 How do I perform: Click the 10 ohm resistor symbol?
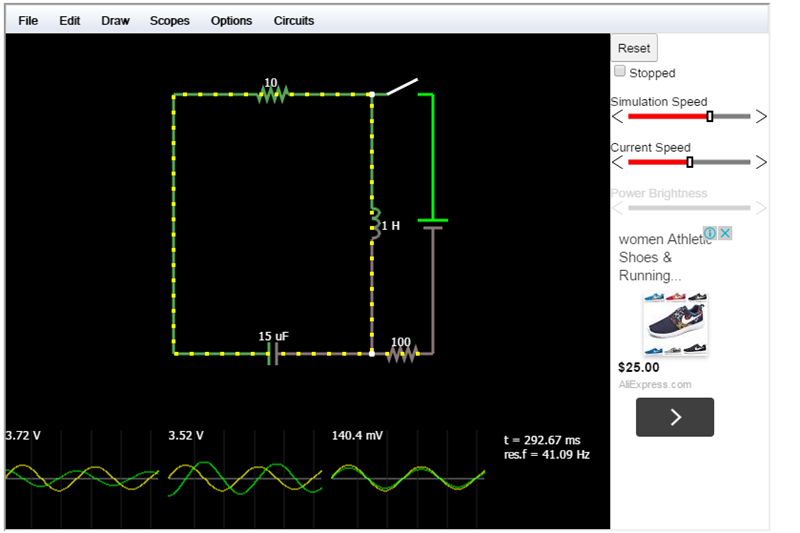pyautogui.click(x=272, y=94)
